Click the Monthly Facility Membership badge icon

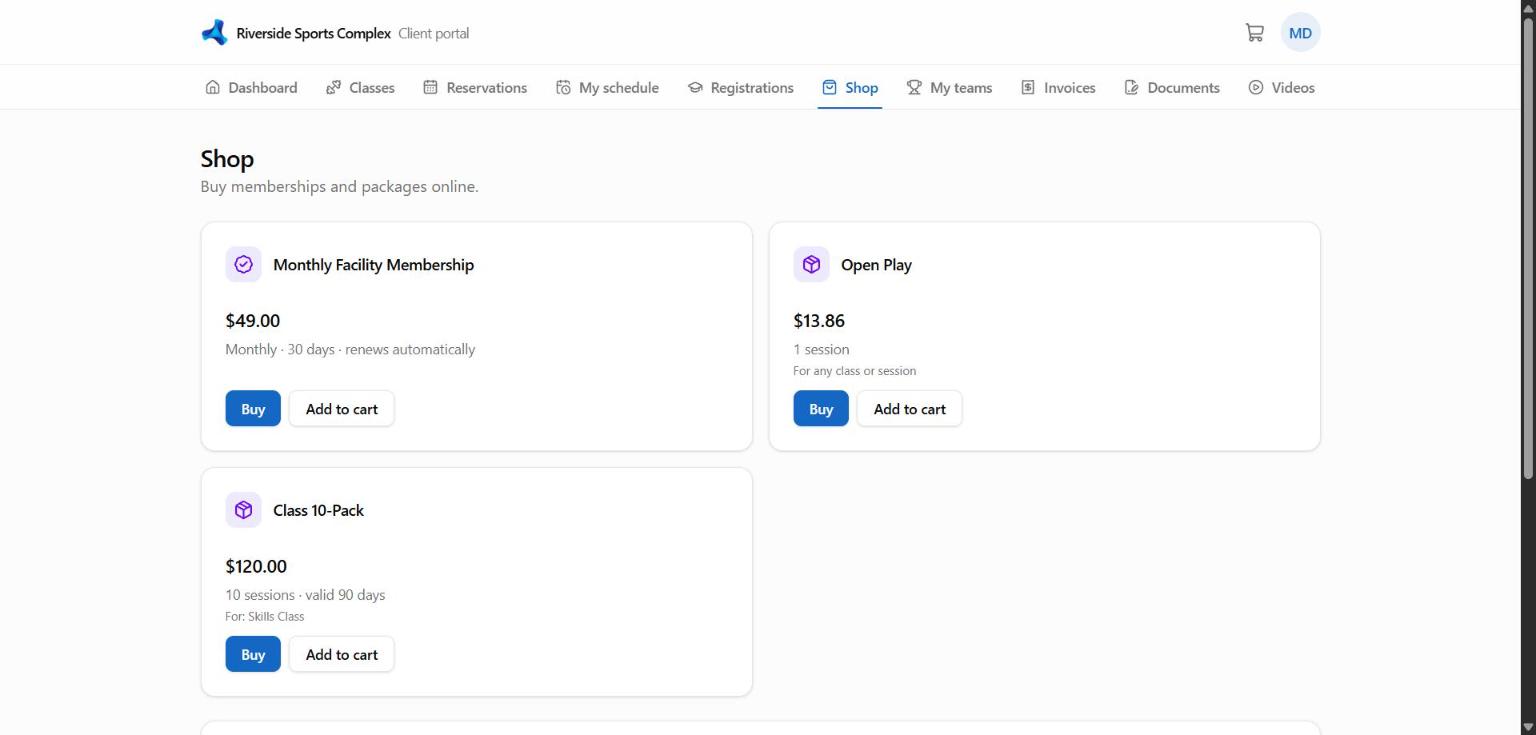coord(243,265)
